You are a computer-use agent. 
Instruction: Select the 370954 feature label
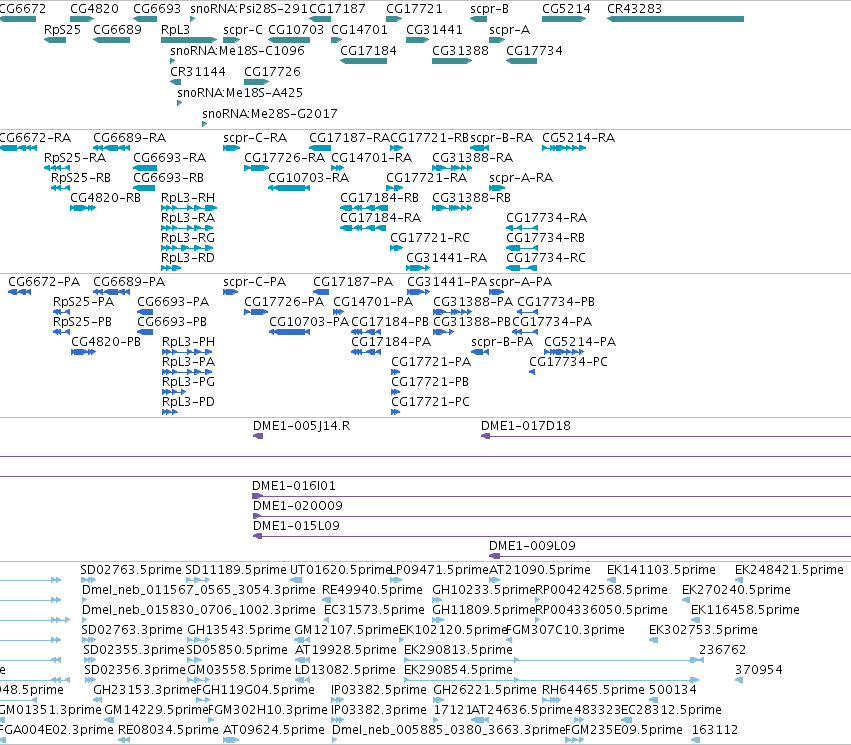759,670
